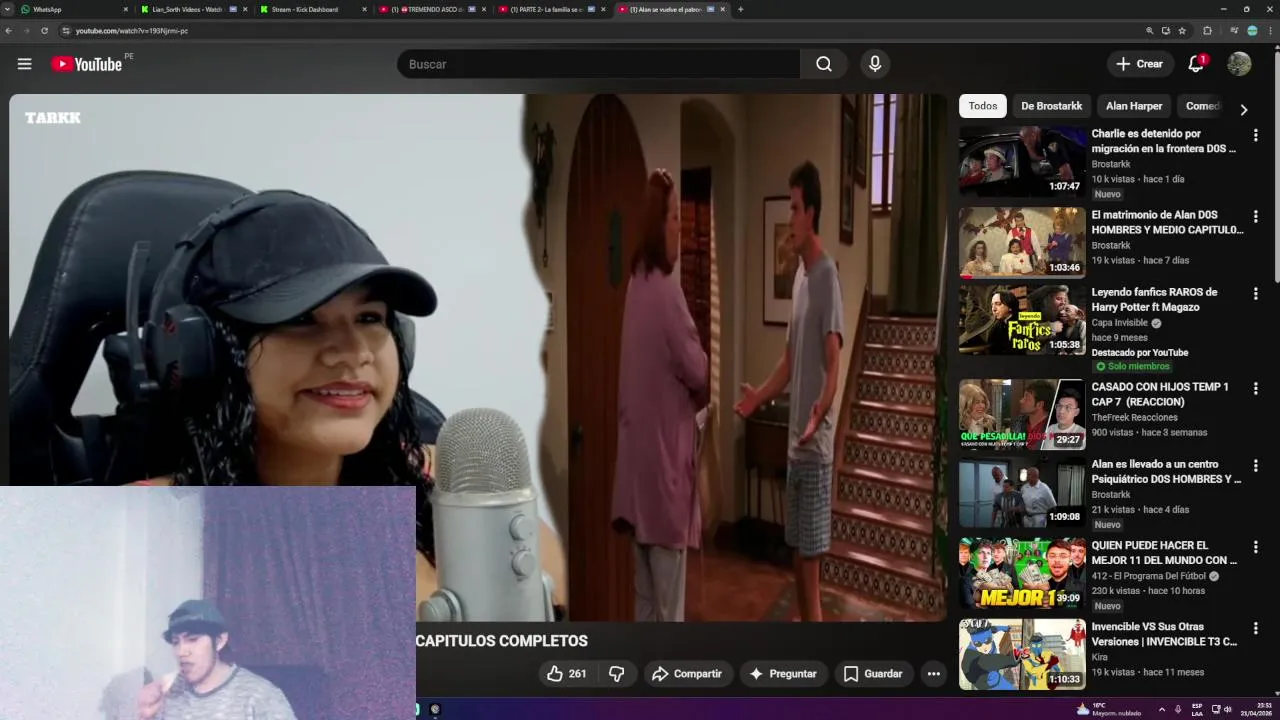Reload the page in browser toolbar

pos(44,31)
